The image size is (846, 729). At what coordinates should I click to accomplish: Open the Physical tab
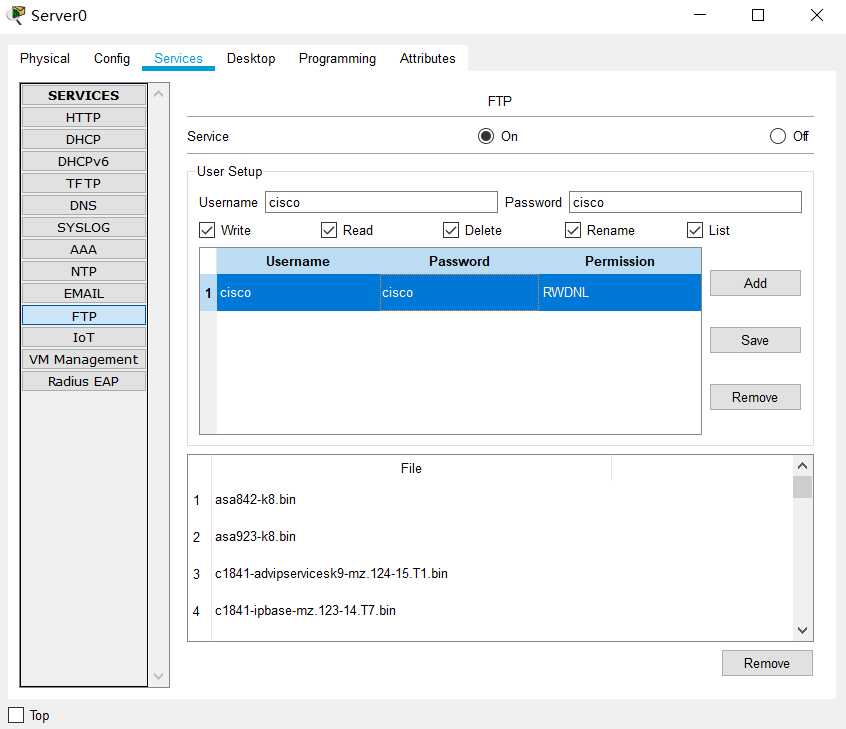coord(45,58)
